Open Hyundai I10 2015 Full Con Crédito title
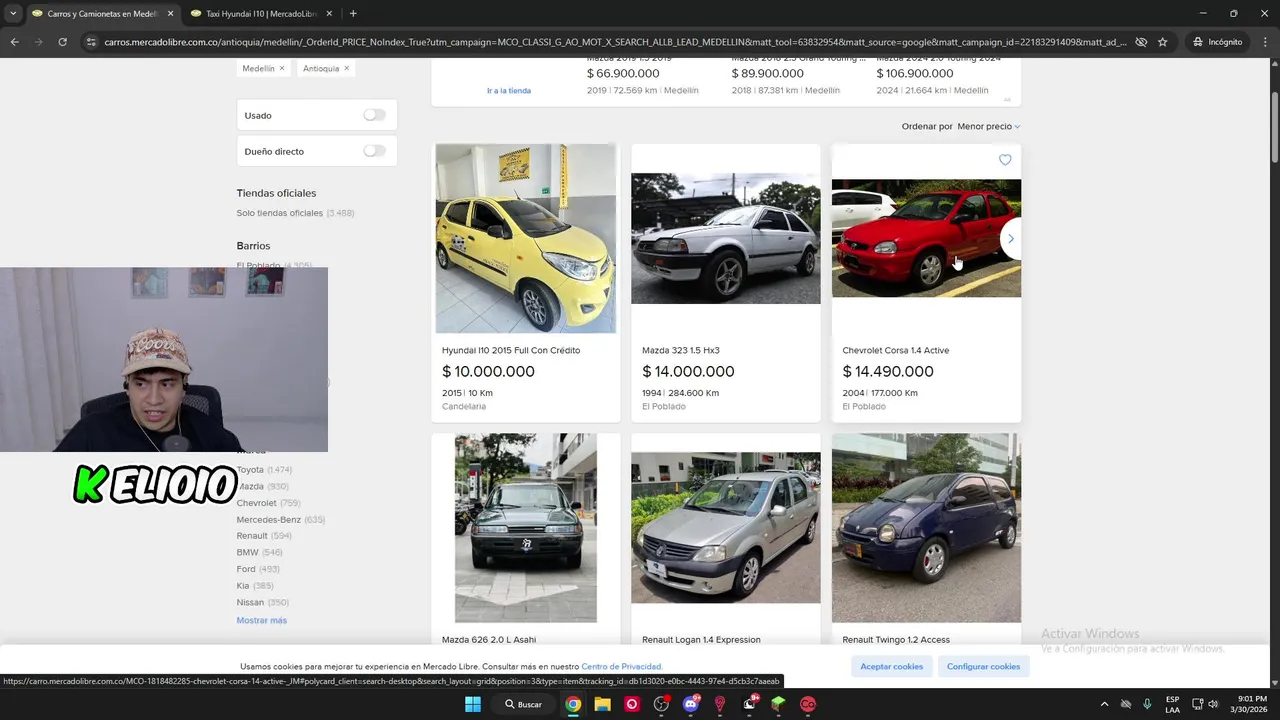 click(511, 350)
